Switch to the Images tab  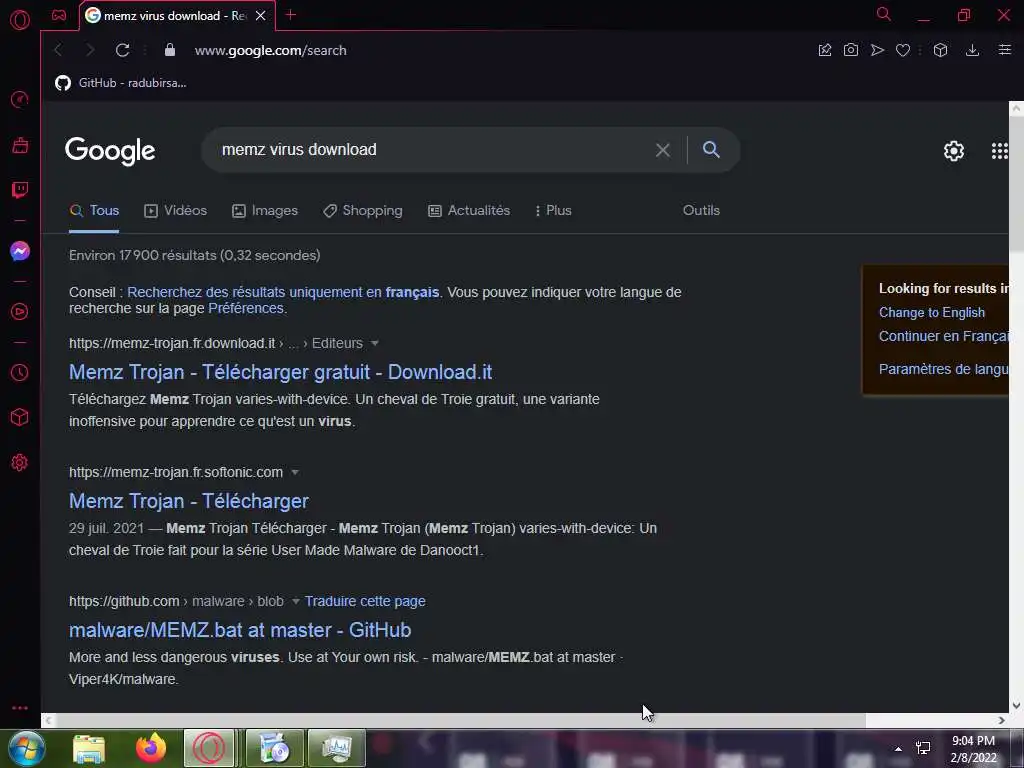(265, 210)
